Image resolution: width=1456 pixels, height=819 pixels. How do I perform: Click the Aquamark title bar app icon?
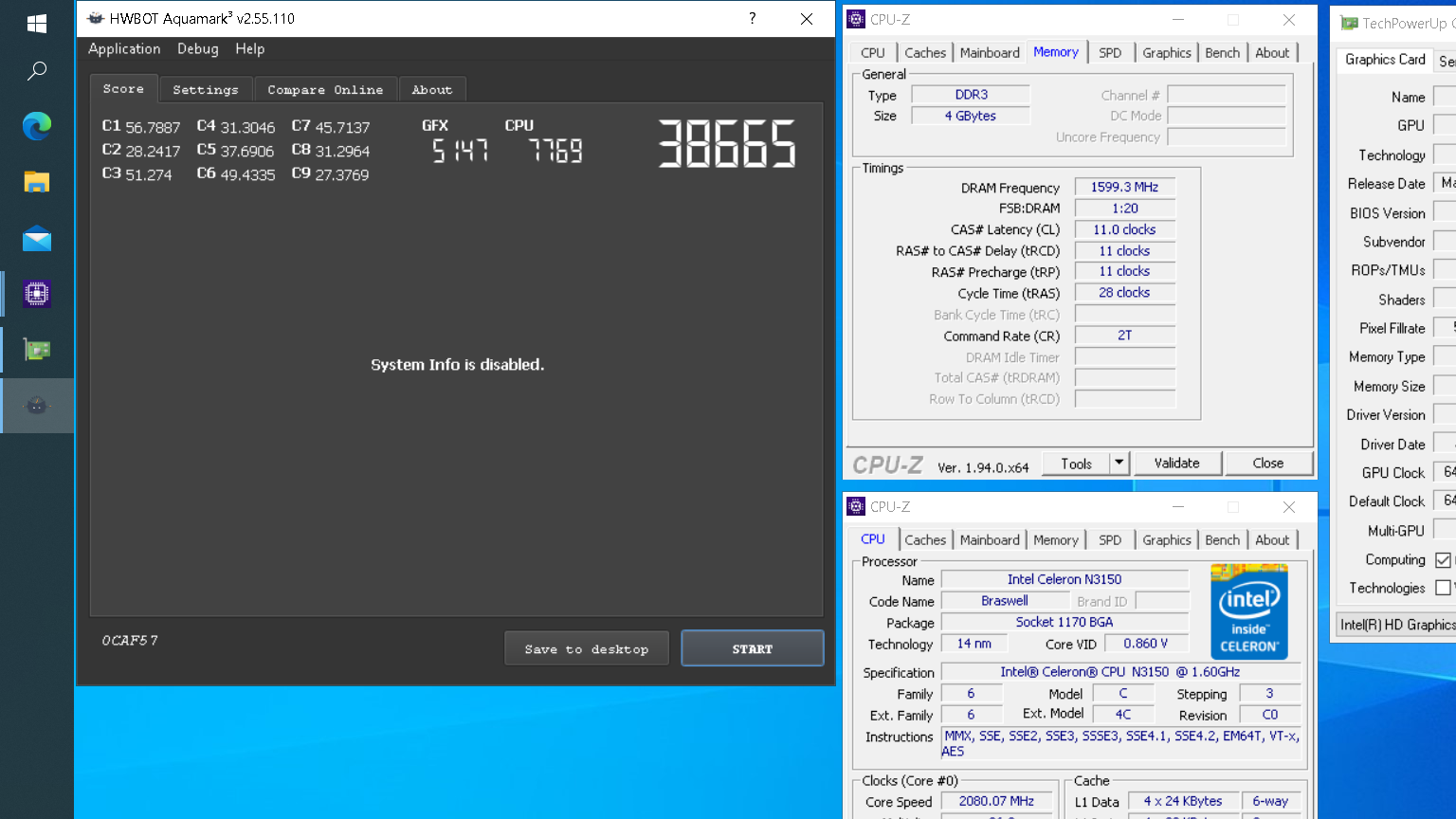[96, 18]
